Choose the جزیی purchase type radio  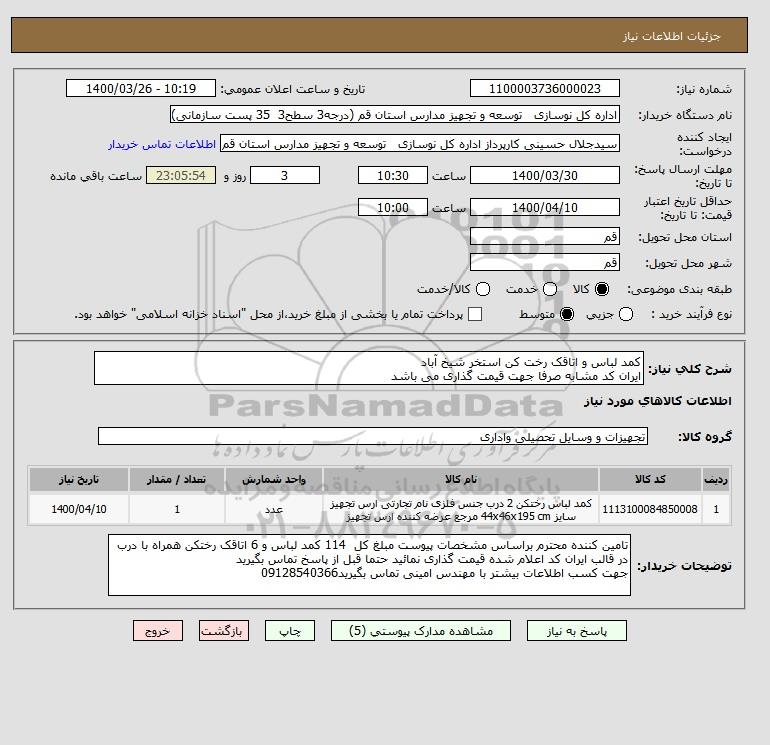point(626,314)
